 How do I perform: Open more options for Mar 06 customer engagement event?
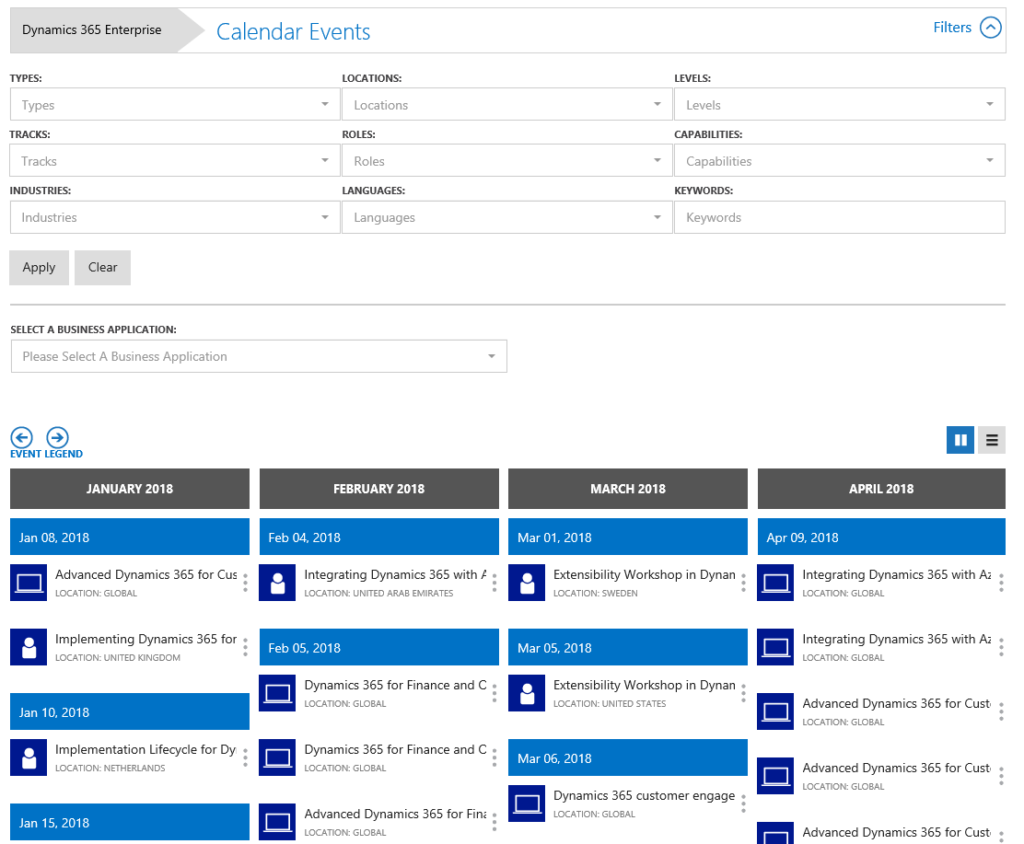tap(743, 804)
